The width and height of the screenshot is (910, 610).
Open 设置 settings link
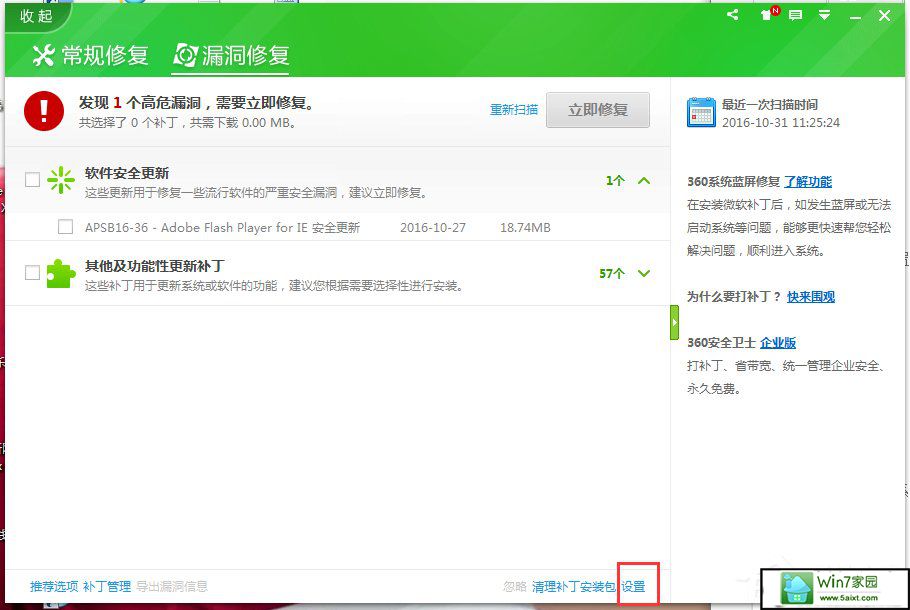(x=633, y=587)
